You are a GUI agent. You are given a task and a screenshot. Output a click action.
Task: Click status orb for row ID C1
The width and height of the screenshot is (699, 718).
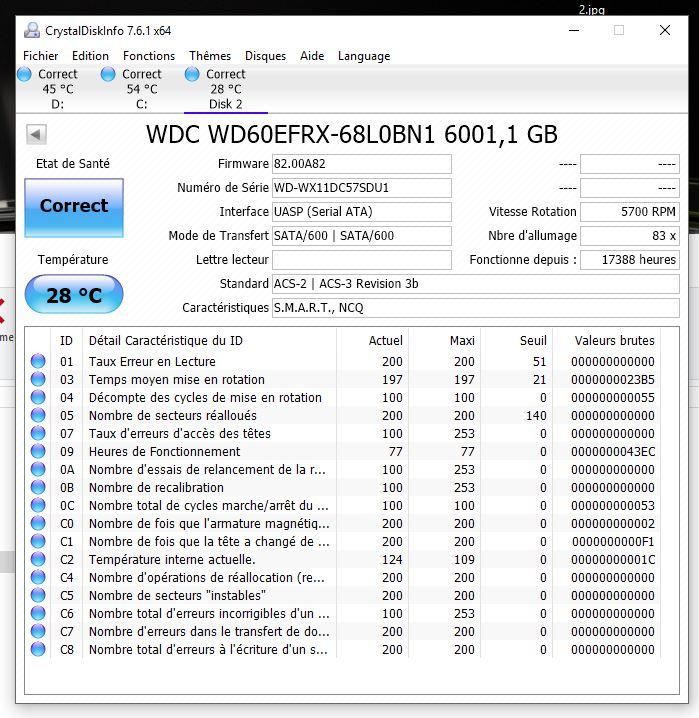[38, 541]
